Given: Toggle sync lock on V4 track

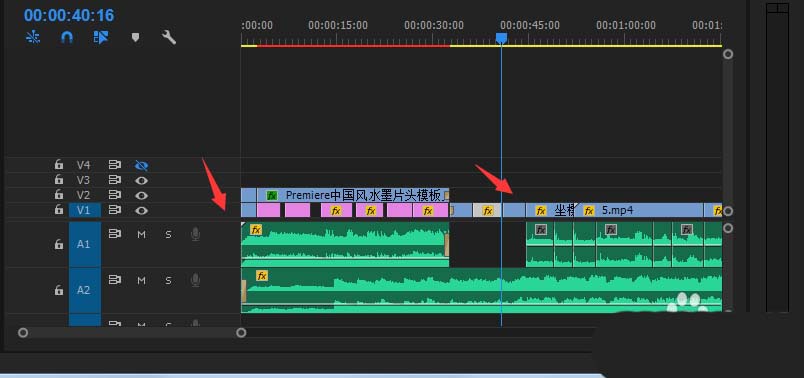Looking at the screenshot, I should tap(115, 165).
